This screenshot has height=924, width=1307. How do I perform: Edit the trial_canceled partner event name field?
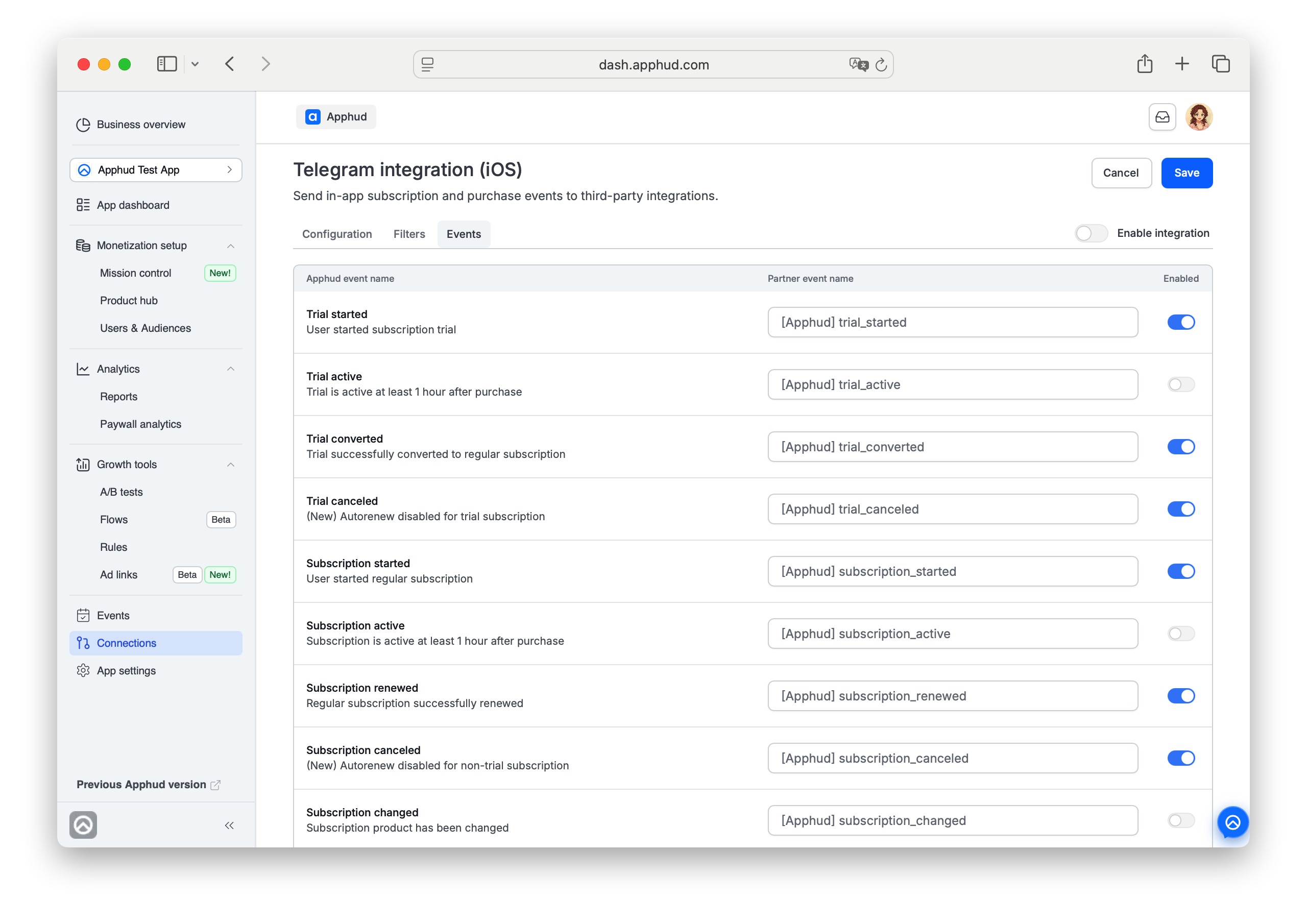pos(952,509)
